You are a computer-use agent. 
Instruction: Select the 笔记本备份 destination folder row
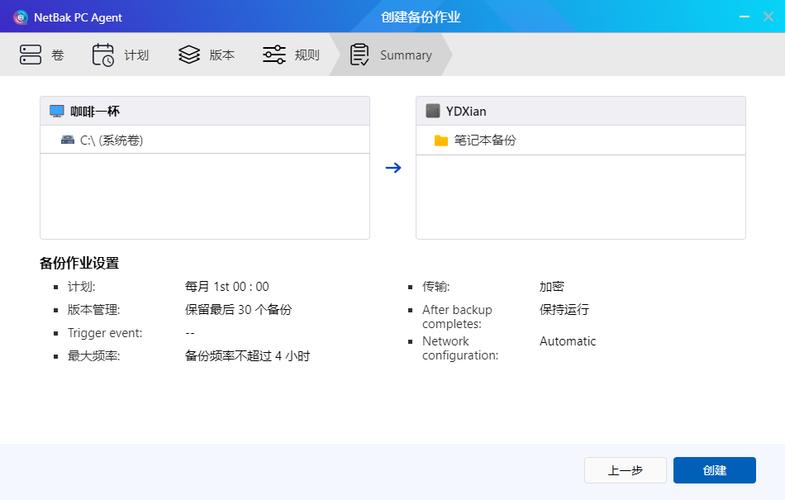click(x=581, y=140)
